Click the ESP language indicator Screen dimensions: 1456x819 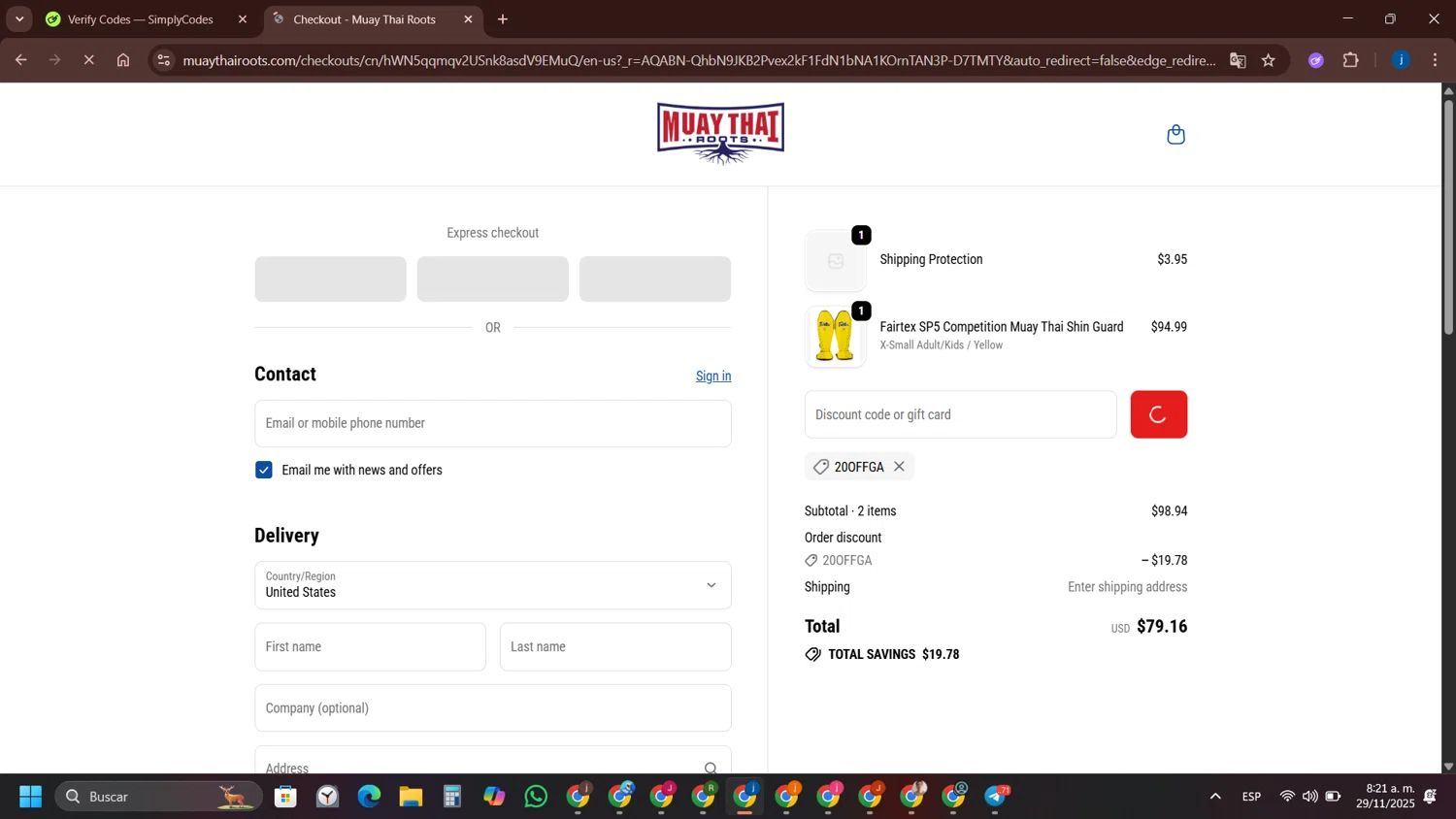[x=1251, y=797]
